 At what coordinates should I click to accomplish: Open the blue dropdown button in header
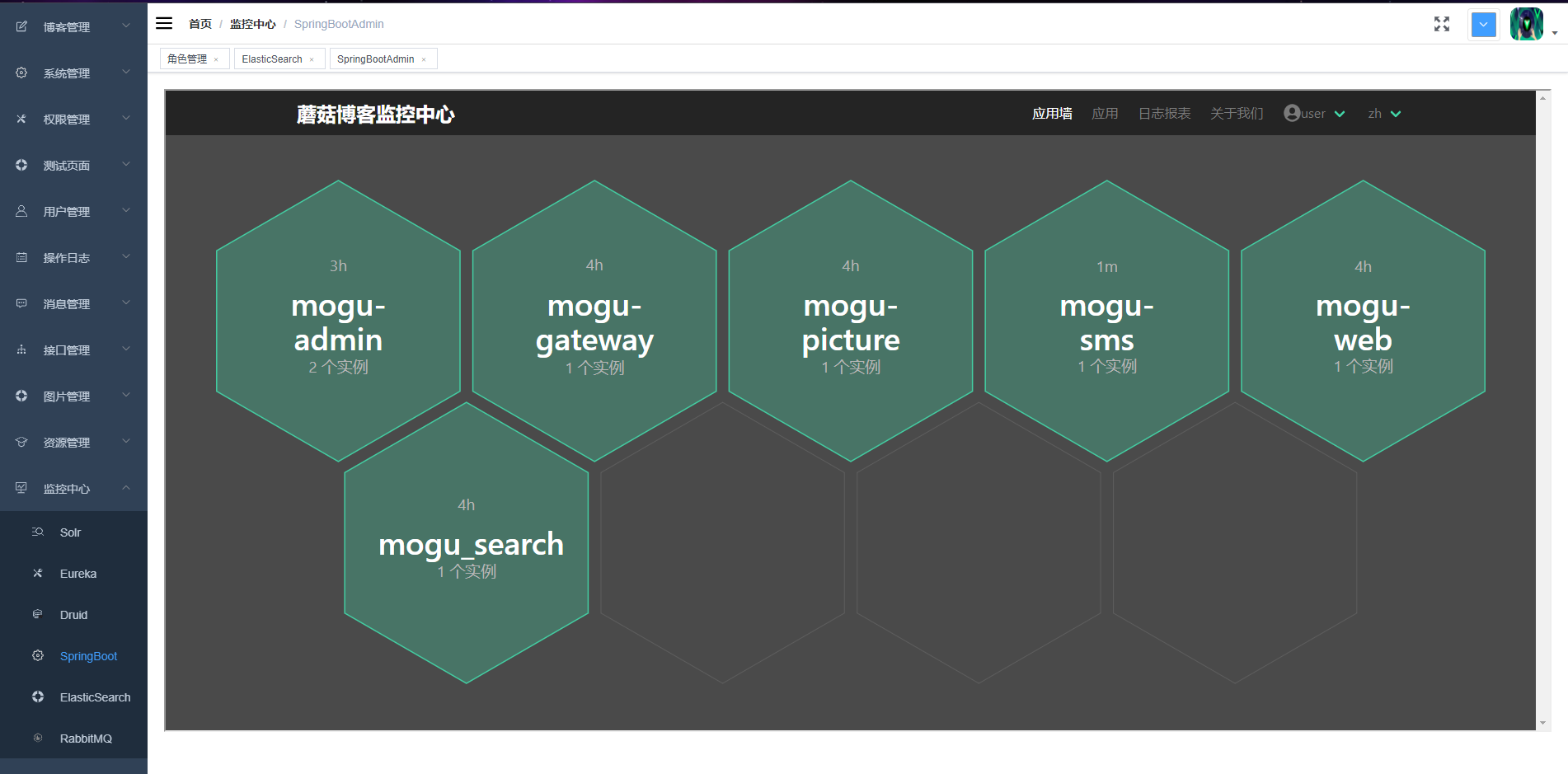click(x=1483, y=24)
